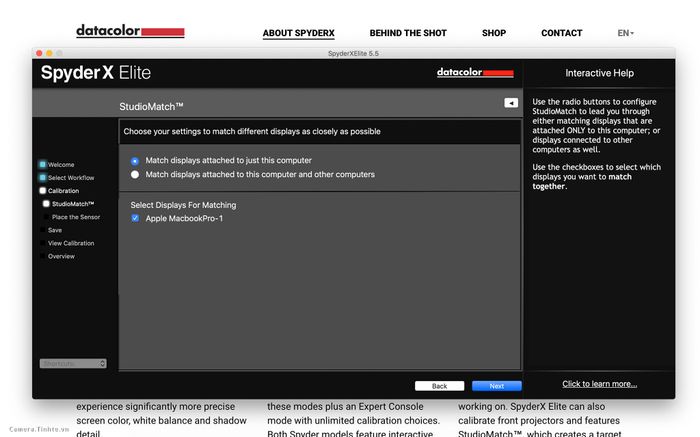Click the Interactive Help panel title
The width and height of the screenshot is (700, 437).
(599, 73)
